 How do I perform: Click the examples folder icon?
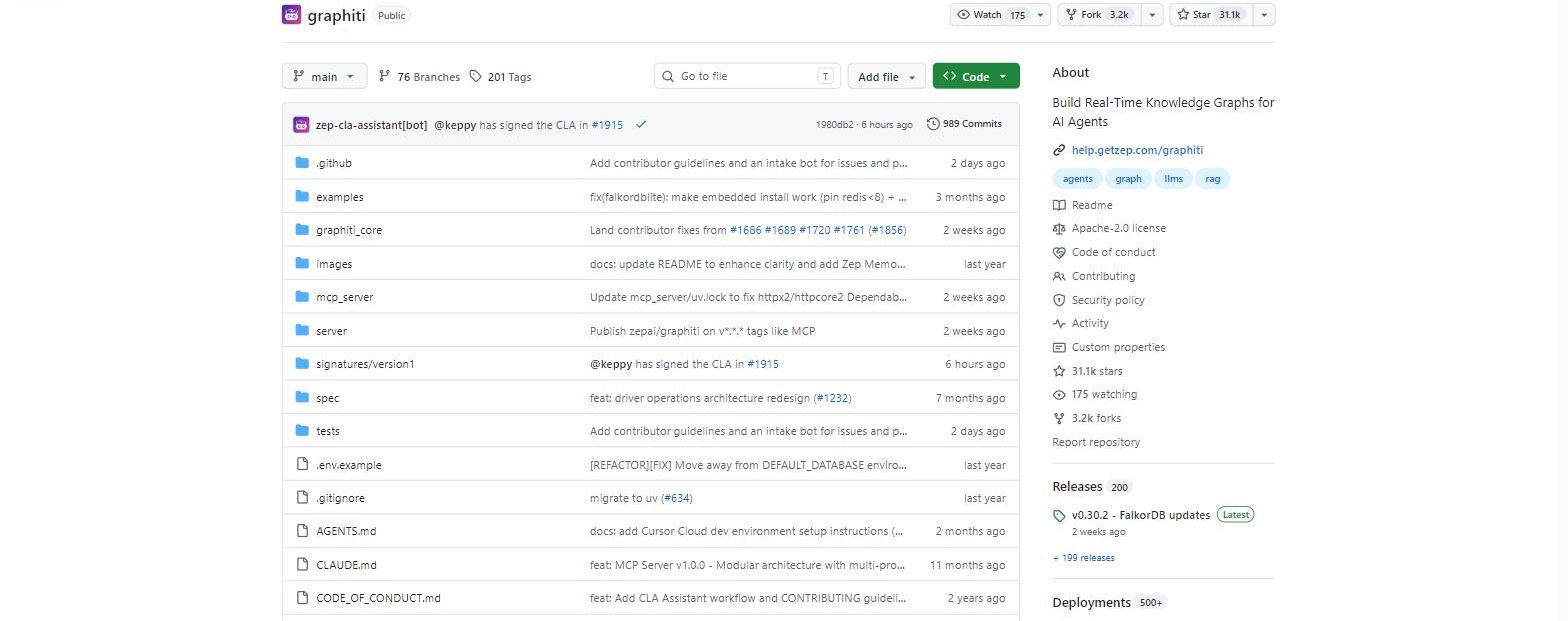(302, 197)
